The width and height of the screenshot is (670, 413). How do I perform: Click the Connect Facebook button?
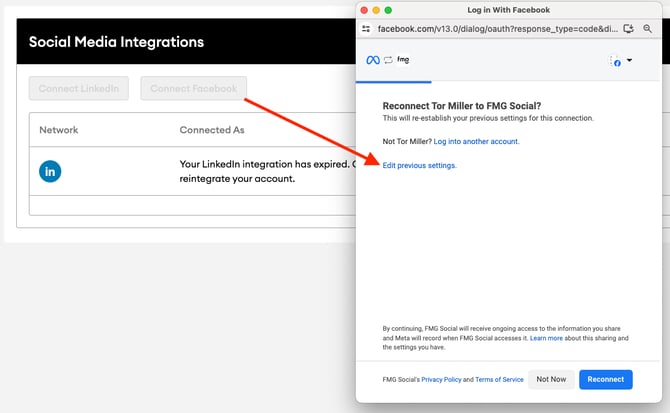coord(194,88)
